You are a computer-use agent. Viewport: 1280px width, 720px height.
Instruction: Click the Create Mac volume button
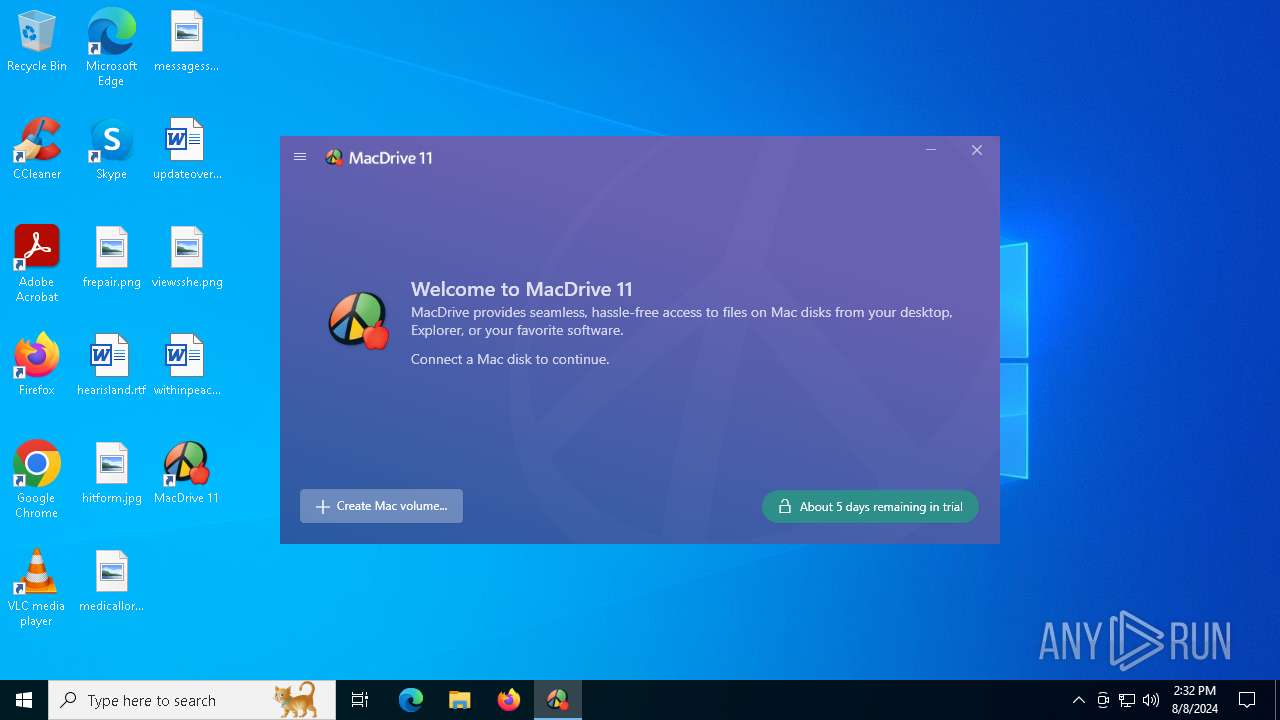[x=381, y=506]
